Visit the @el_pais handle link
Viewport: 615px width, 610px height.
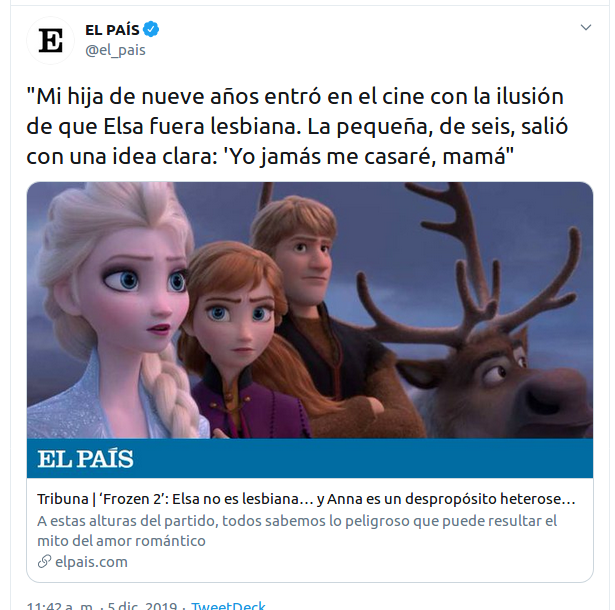tap(115, 50)
